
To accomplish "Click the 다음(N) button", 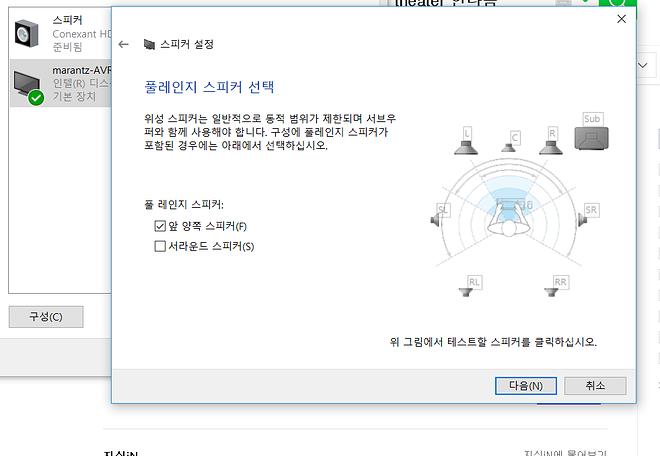I will point(526,386).
